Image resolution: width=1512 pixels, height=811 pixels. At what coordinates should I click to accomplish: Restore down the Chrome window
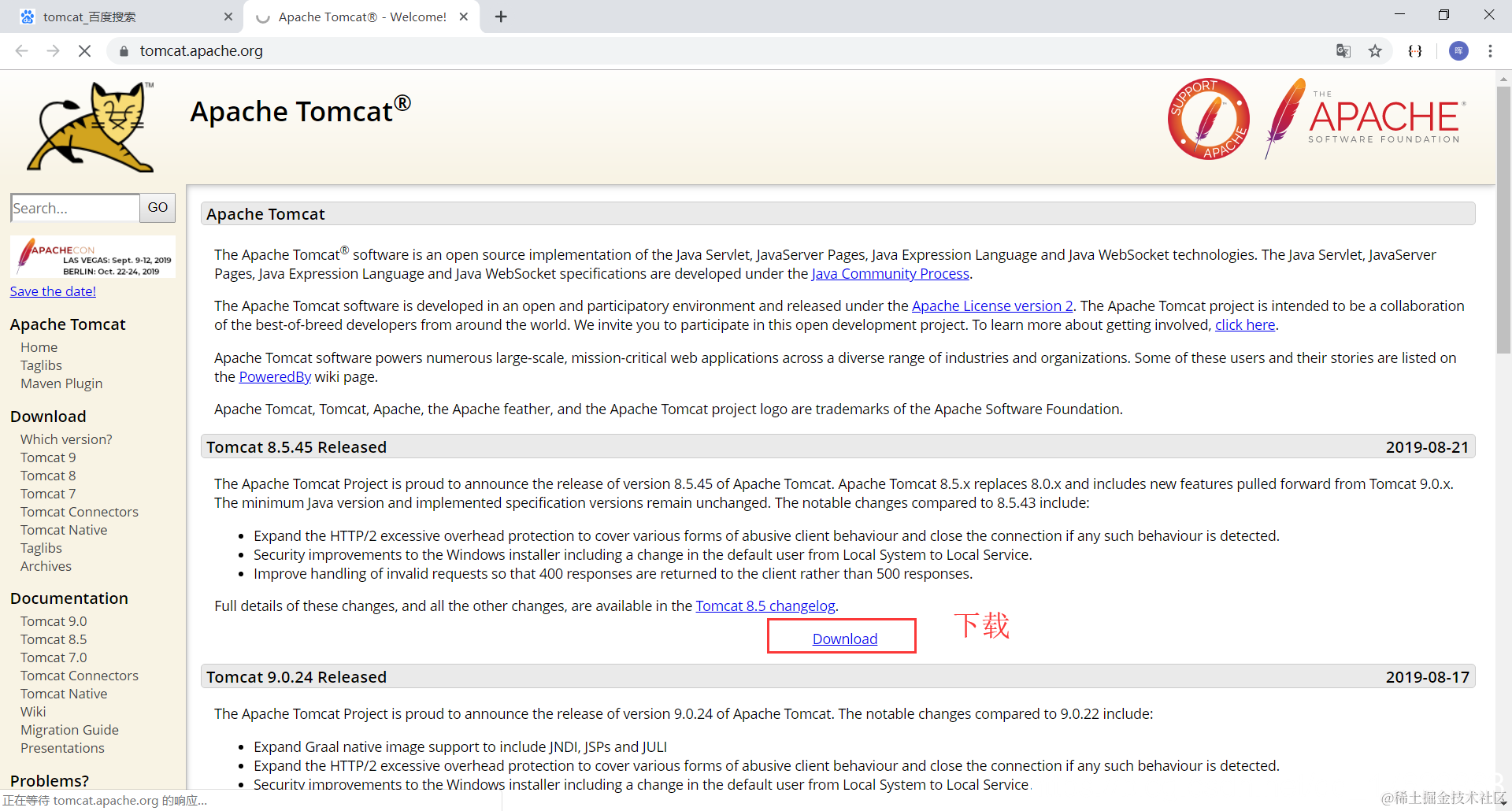(x=1443, y=14)
